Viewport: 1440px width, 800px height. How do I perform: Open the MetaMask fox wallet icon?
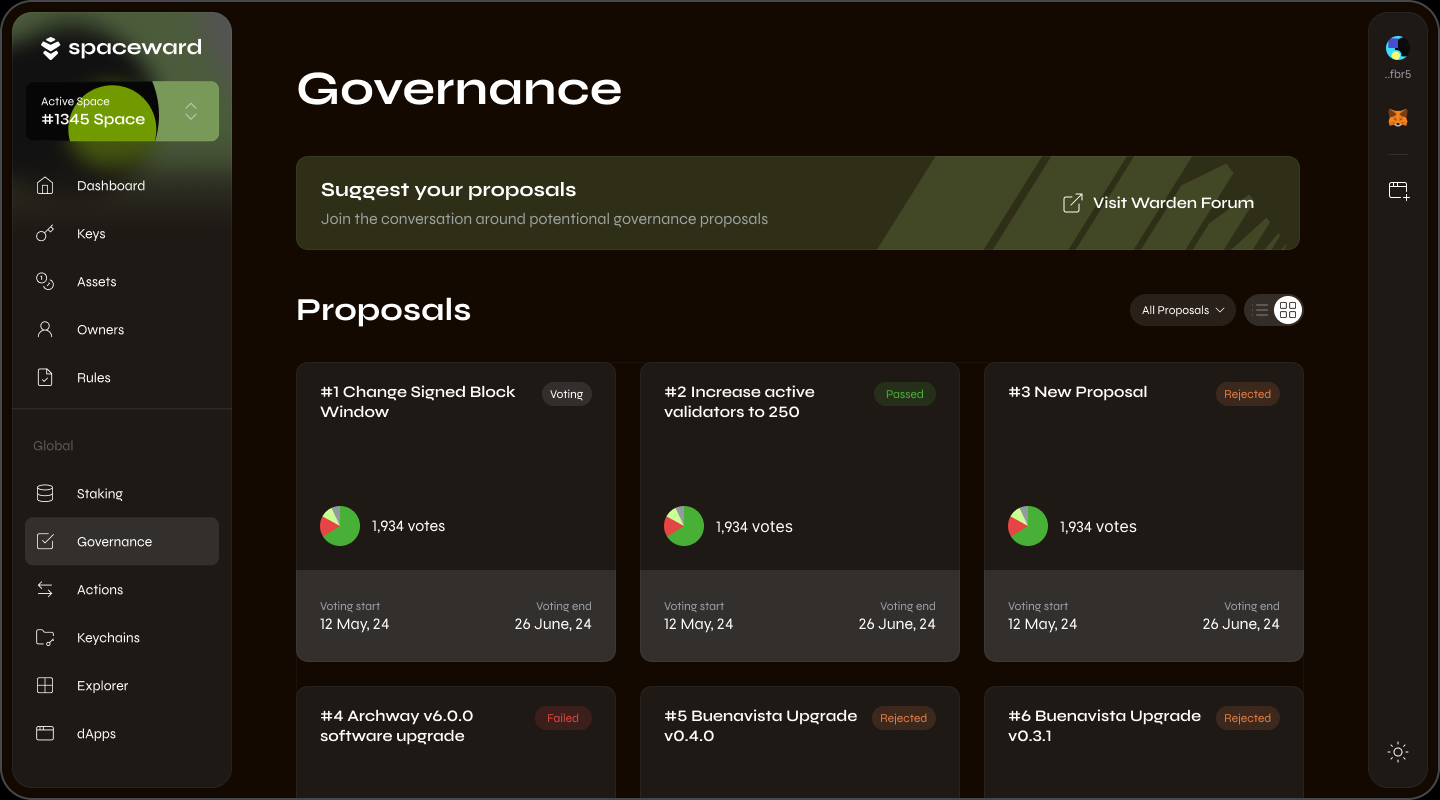point(1398,118)
